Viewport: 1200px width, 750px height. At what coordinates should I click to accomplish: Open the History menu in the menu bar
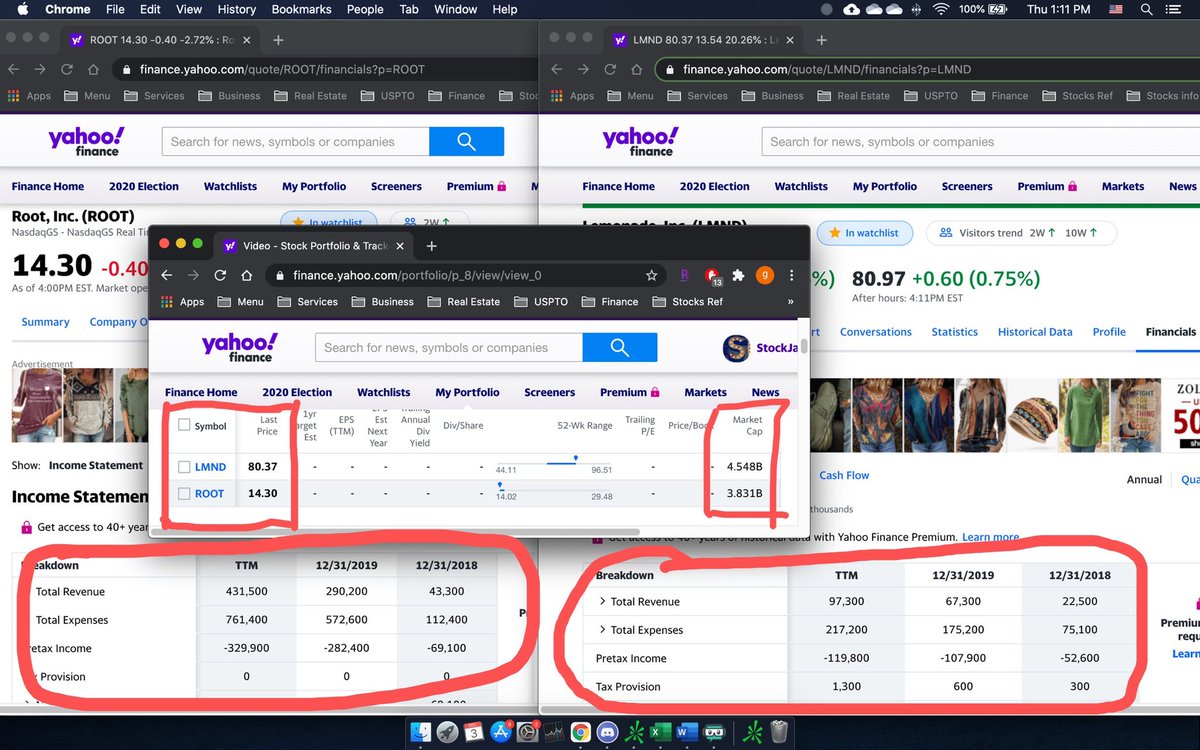[236, 9]
